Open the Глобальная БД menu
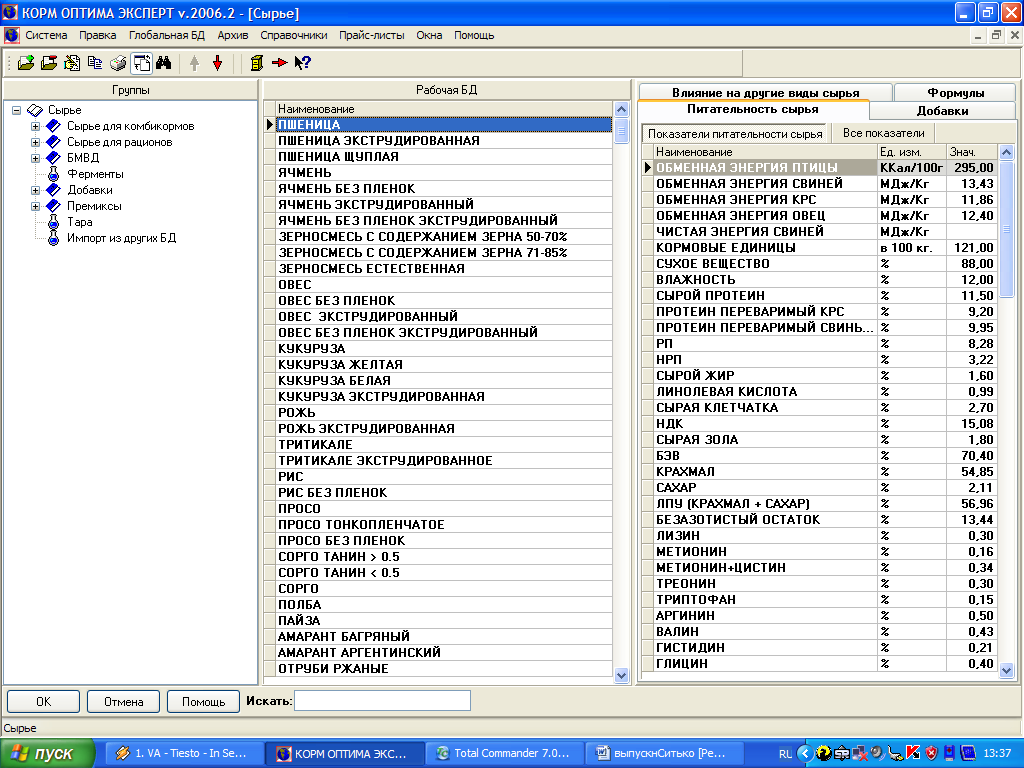 pos(167,35)
